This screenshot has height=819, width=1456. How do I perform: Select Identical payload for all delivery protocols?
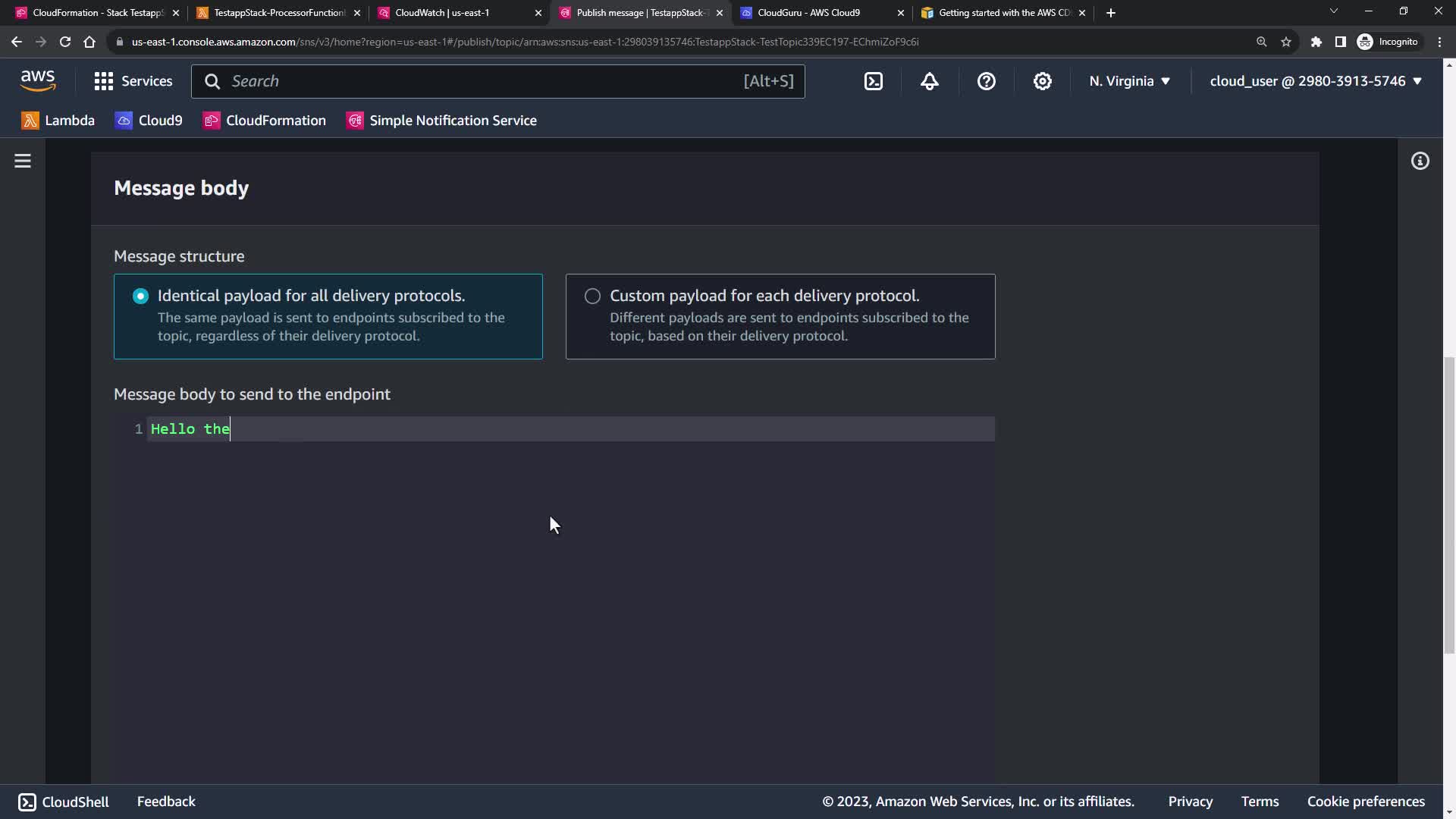[141, 296]
